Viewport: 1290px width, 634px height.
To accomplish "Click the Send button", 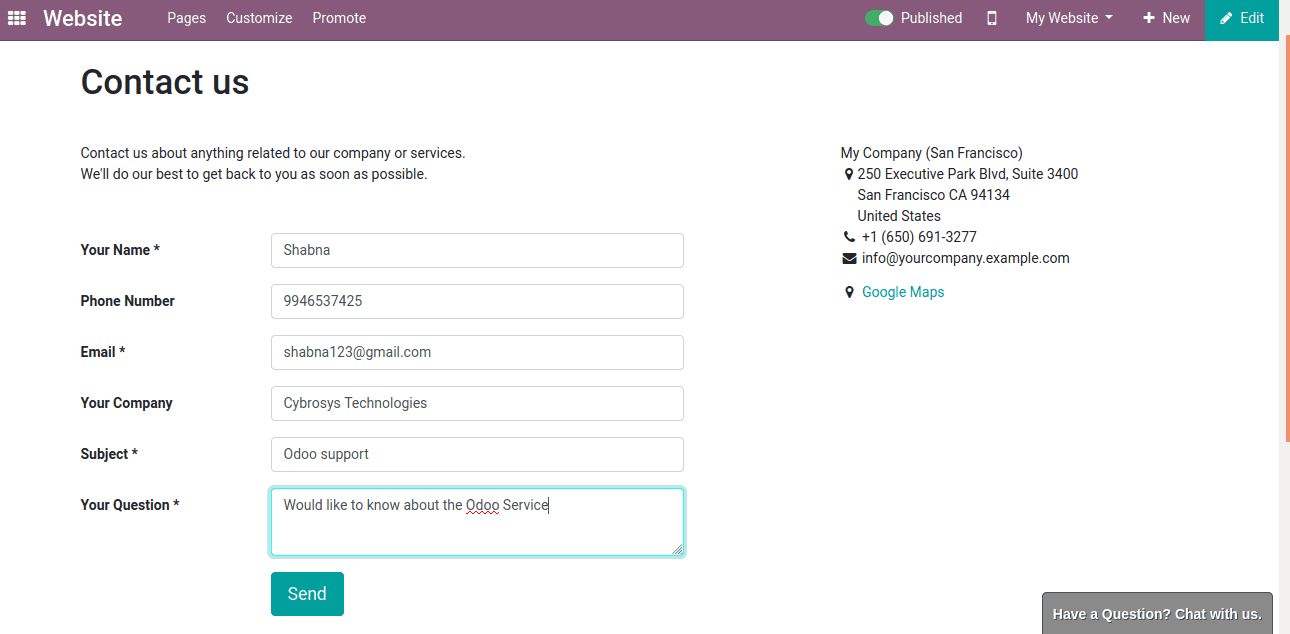I will 307,594.
